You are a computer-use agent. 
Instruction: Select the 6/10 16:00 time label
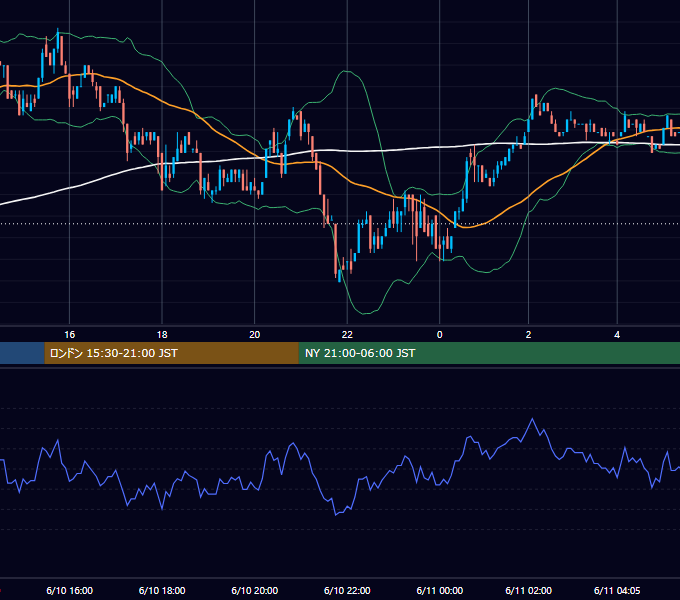(69, 590)
